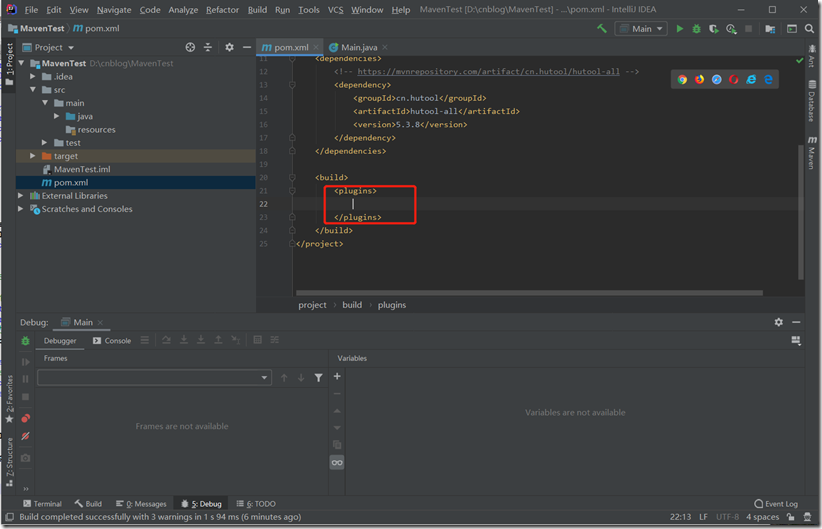Open the 0: Messages tool window
Image resolution: width=822 pixels, height=529 pixels.
141,504
